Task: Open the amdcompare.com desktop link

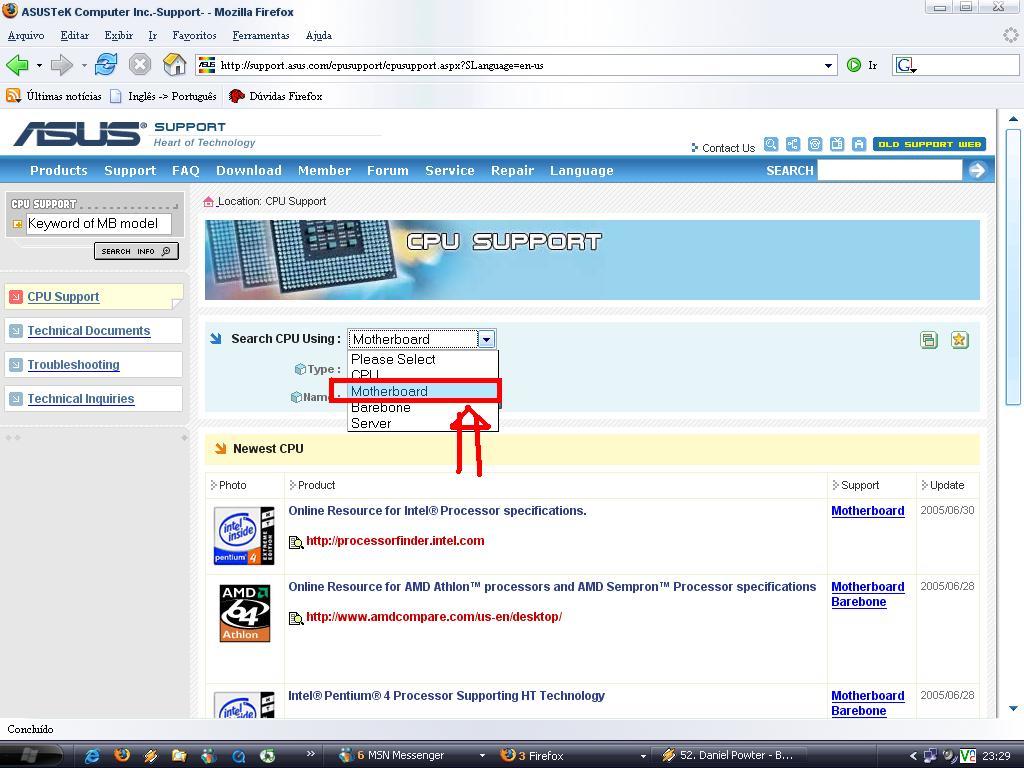Action: (434, 616)
